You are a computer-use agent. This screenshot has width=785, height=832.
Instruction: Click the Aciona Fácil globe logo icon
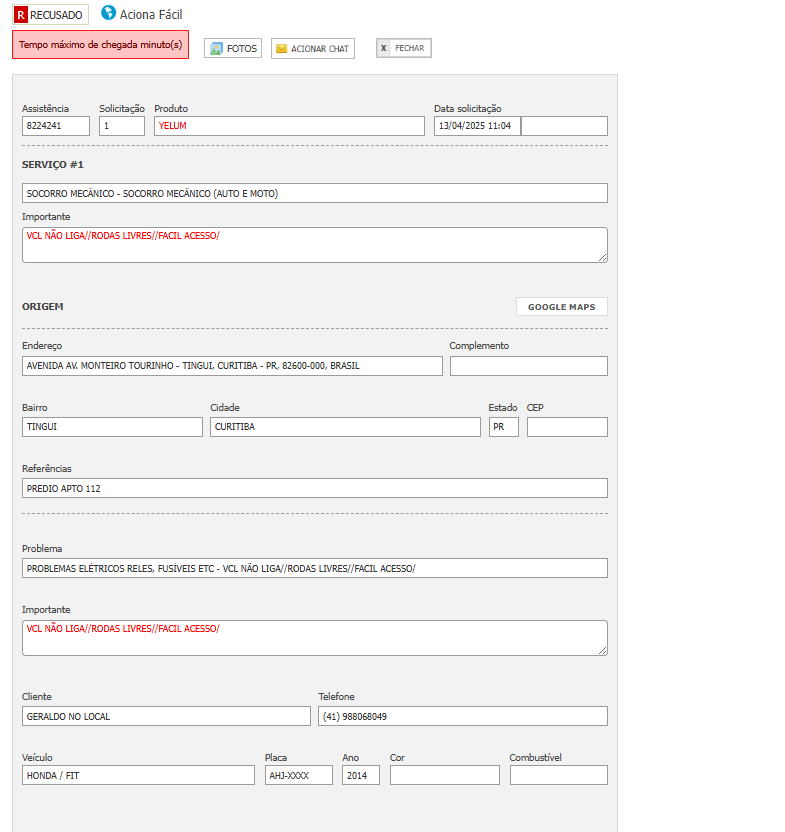[x=108, y=13]
